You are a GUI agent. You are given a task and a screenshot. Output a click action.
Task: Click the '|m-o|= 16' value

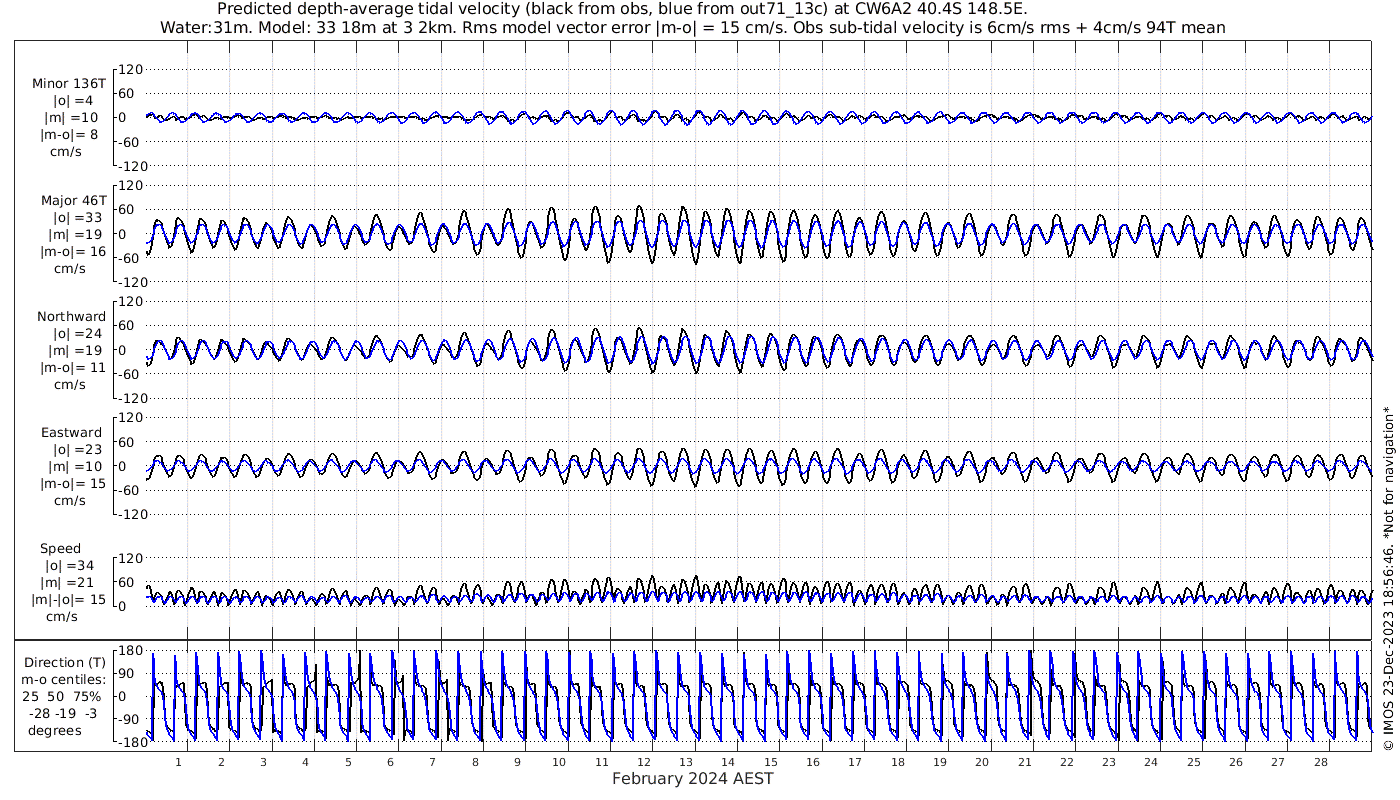click(x=73, y=251)
